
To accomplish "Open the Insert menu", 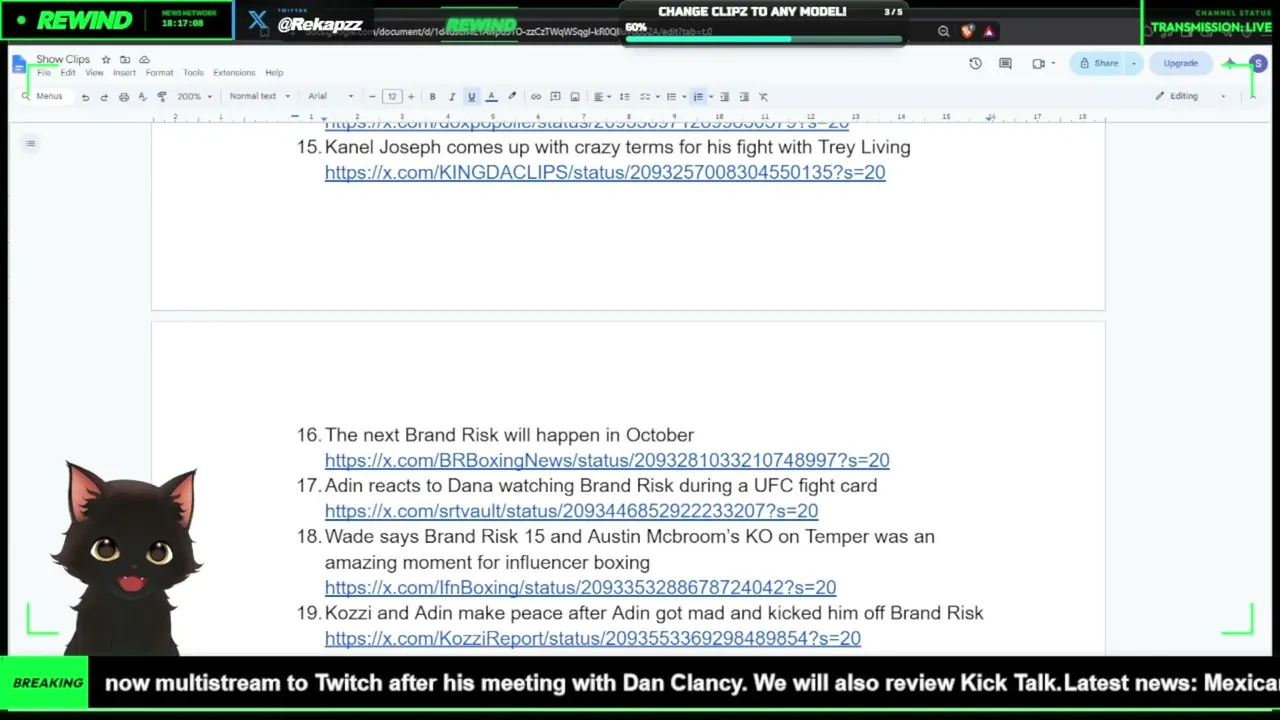I will [x=124, y=73].
